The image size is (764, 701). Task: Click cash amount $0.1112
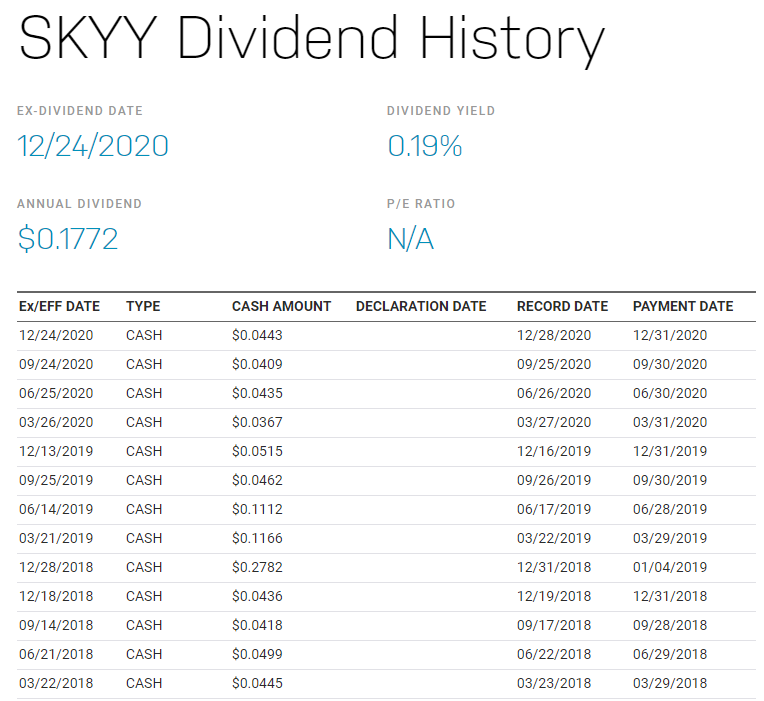click(x=257, y=510)
